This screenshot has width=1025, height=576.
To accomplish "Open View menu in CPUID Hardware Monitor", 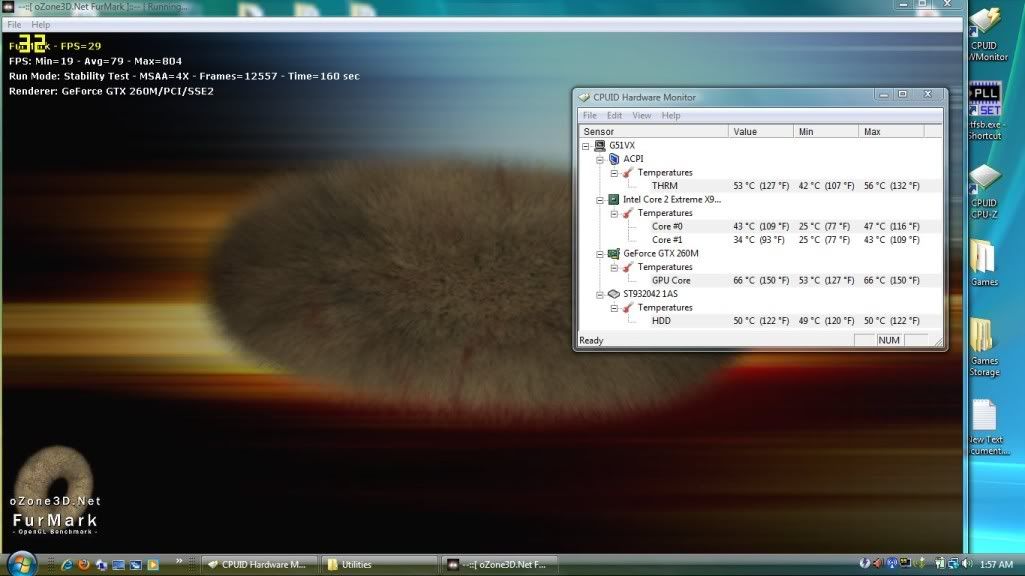I will pyautogui.click(x=641, y=116).
